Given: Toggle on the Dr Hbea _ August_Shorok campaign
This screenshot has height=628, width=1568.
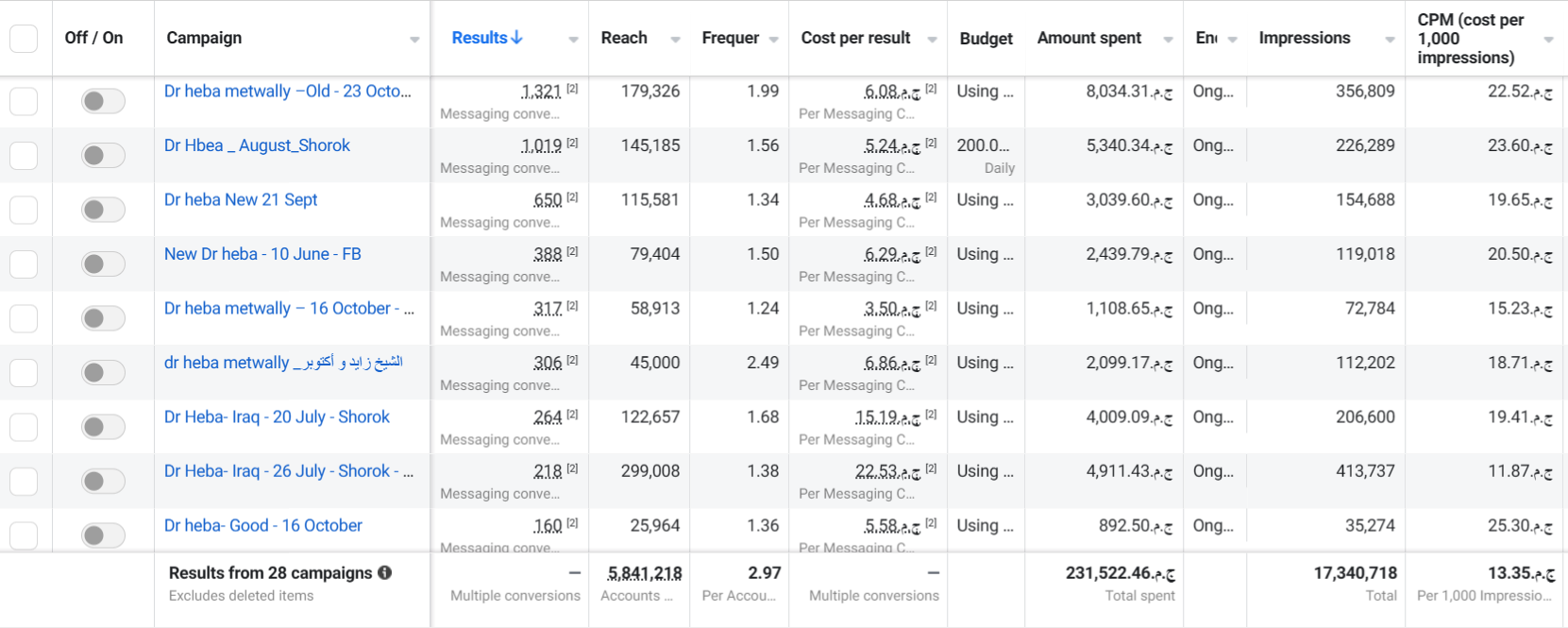Looking at the screenshot, I should [x=103, y=155].
